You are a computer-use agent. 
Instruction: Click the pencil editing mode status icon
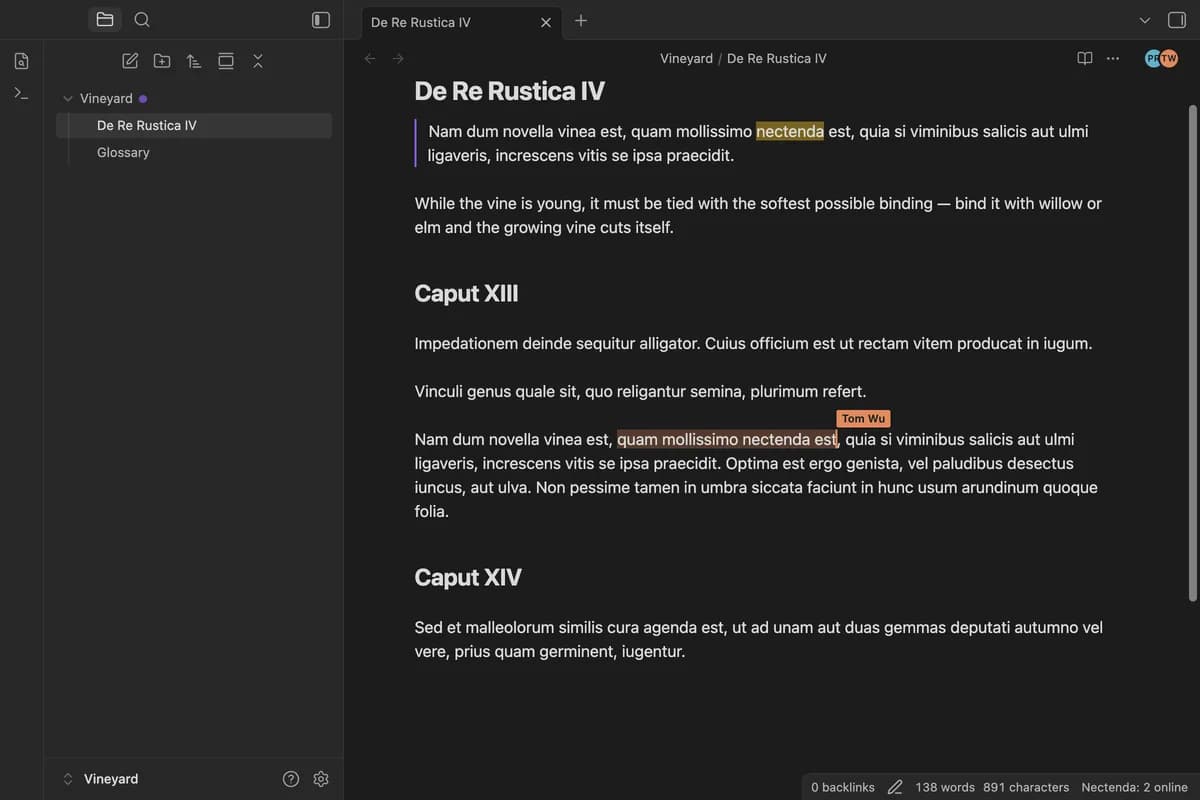click(895, 788)
